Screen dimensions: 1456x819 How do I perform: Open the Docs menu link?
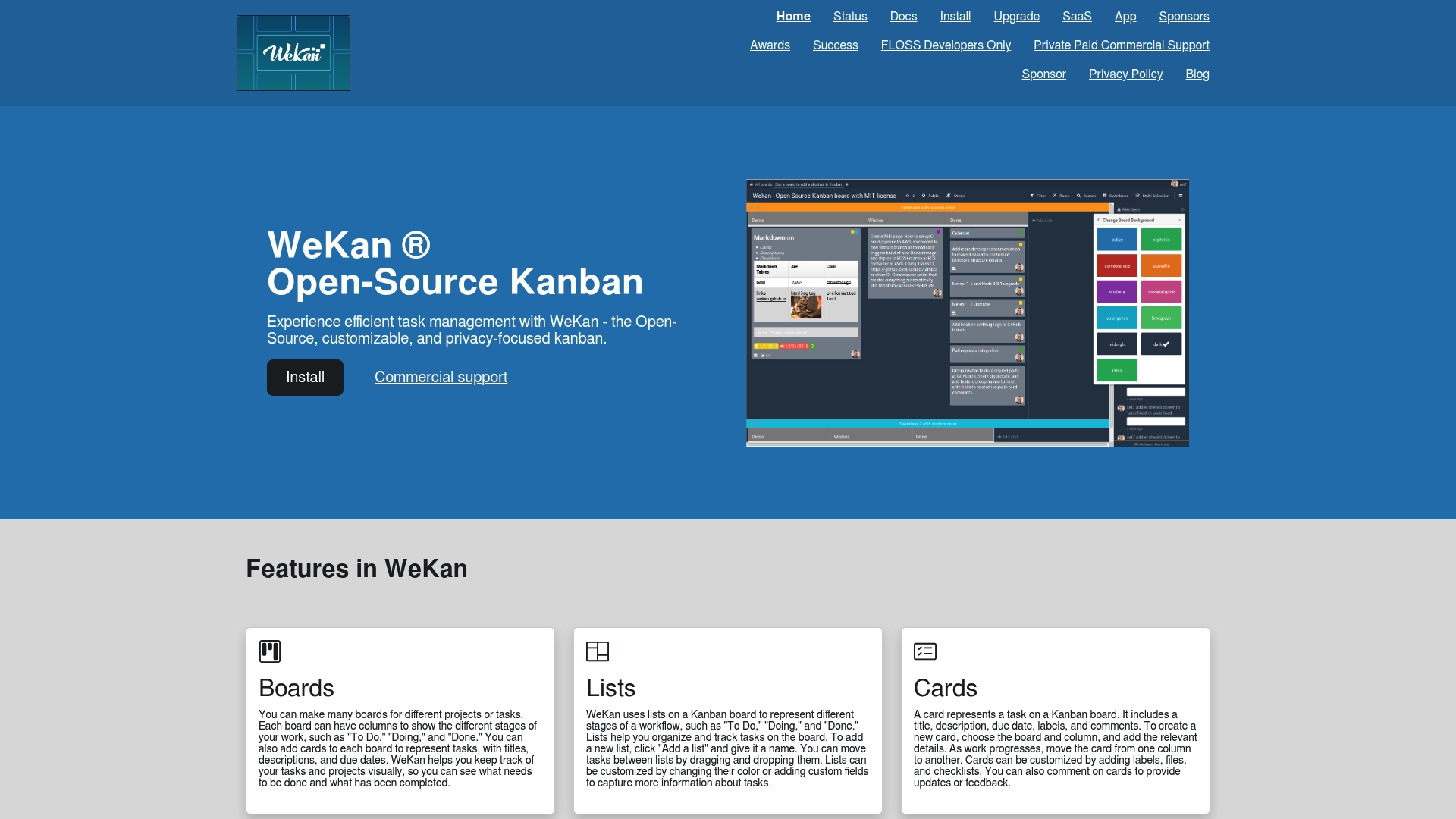[903, 17]
